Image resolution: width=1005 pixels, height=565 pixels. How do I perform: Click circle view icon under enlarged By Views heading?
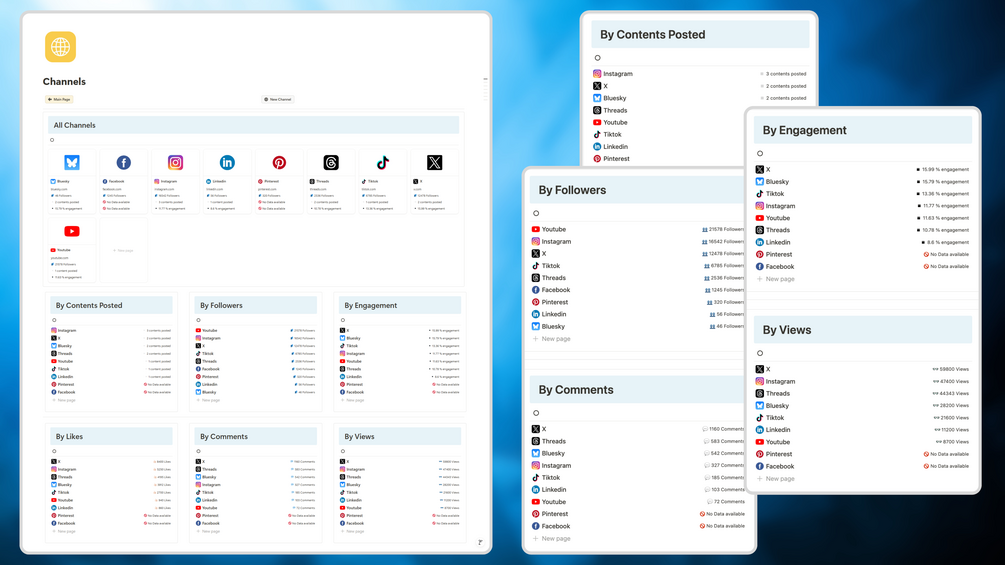click(760, 353)
